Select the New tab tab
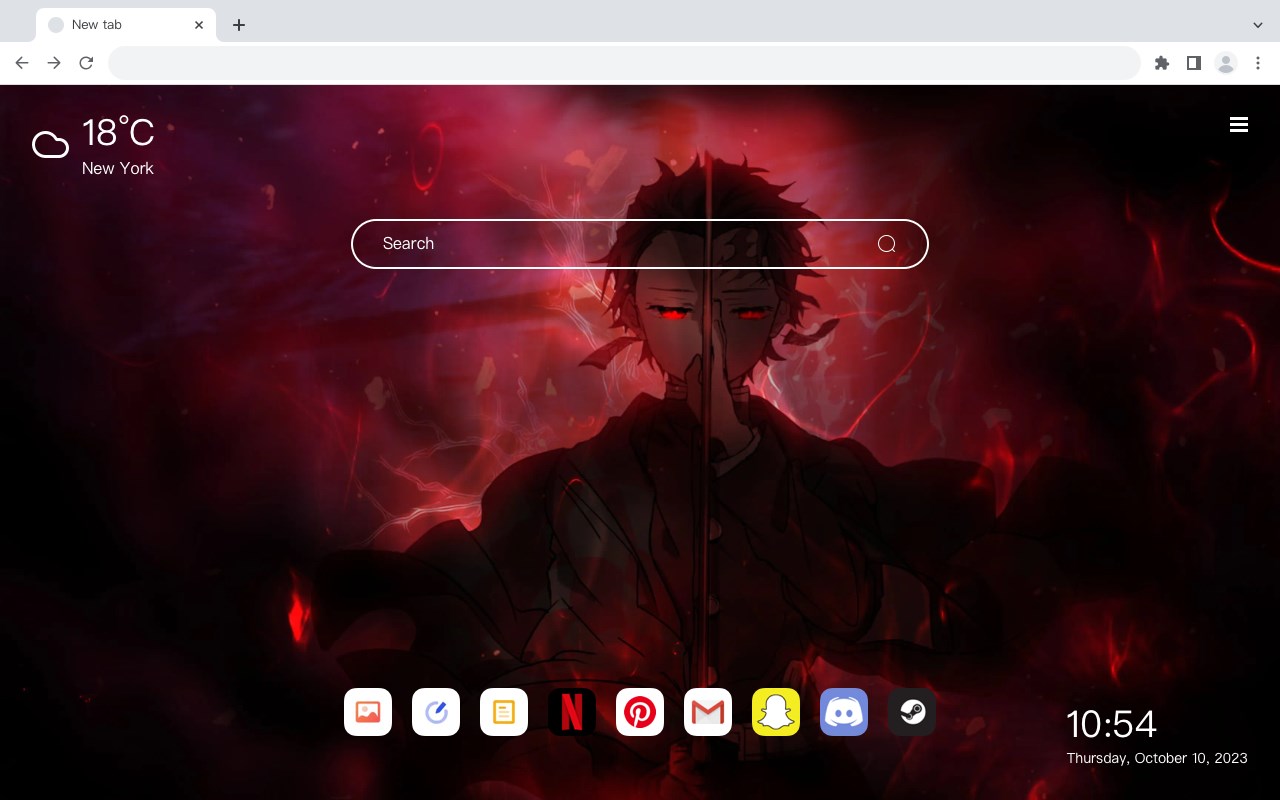 126,25
